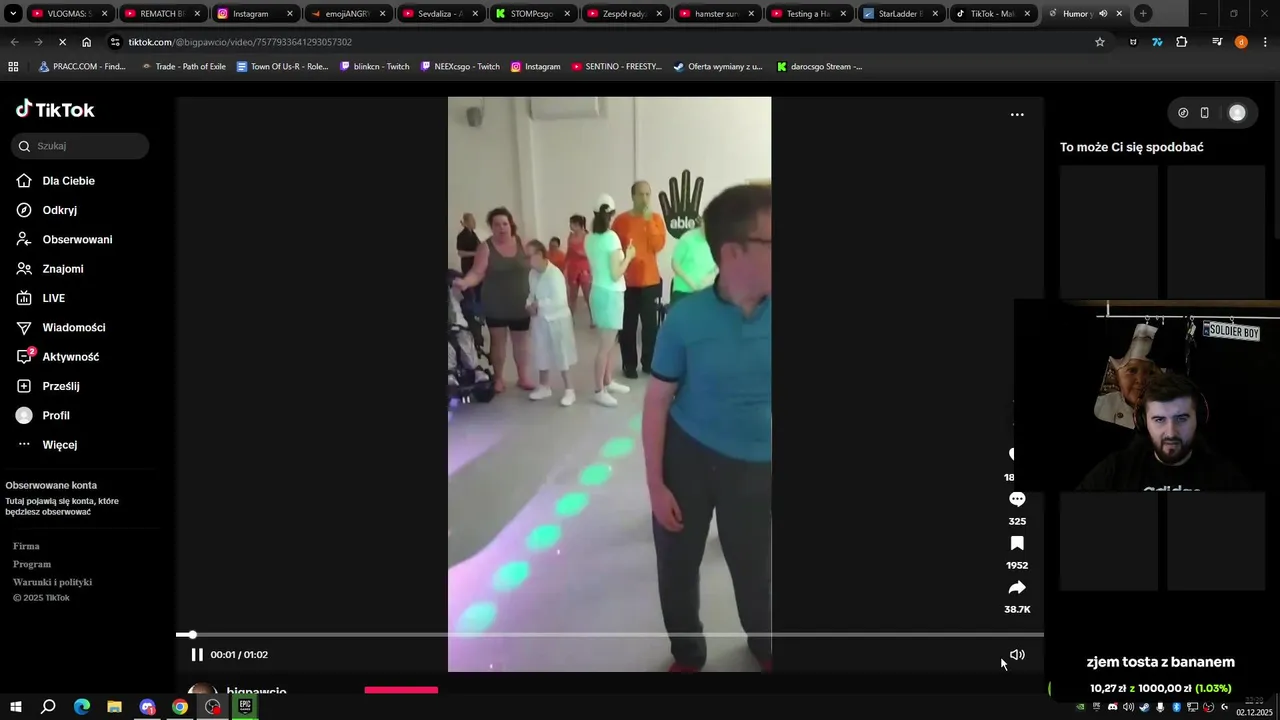Switch to the STOMPcsgo tab
The height and width of the screenshot is (720, 1280).
[532, 14]
